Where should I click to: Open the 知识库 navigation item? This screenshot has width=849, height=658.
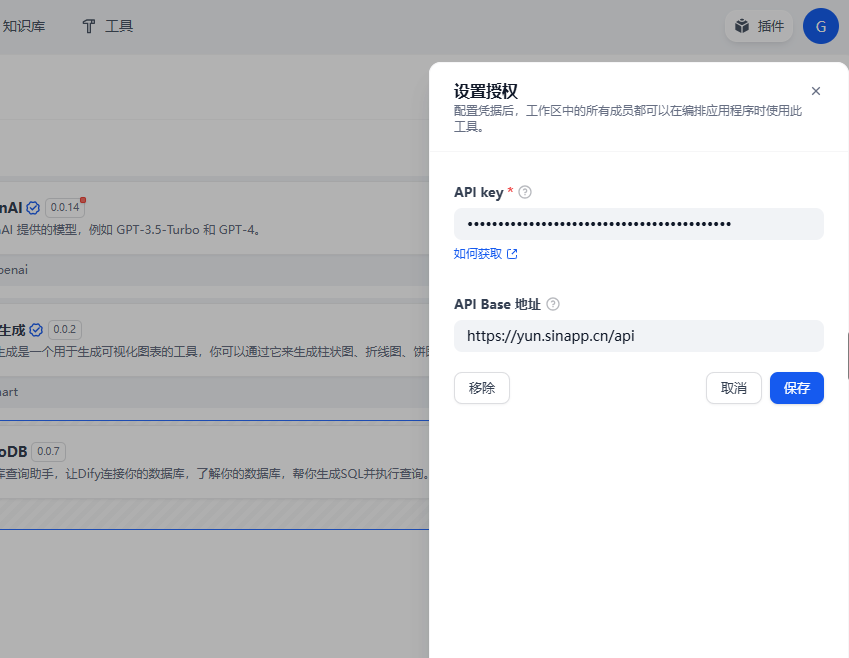(24, 26)
